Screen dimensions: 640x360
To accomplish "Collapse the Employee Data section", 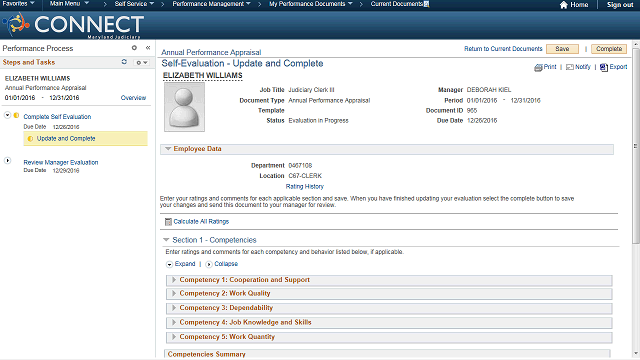I will point(168,149).
